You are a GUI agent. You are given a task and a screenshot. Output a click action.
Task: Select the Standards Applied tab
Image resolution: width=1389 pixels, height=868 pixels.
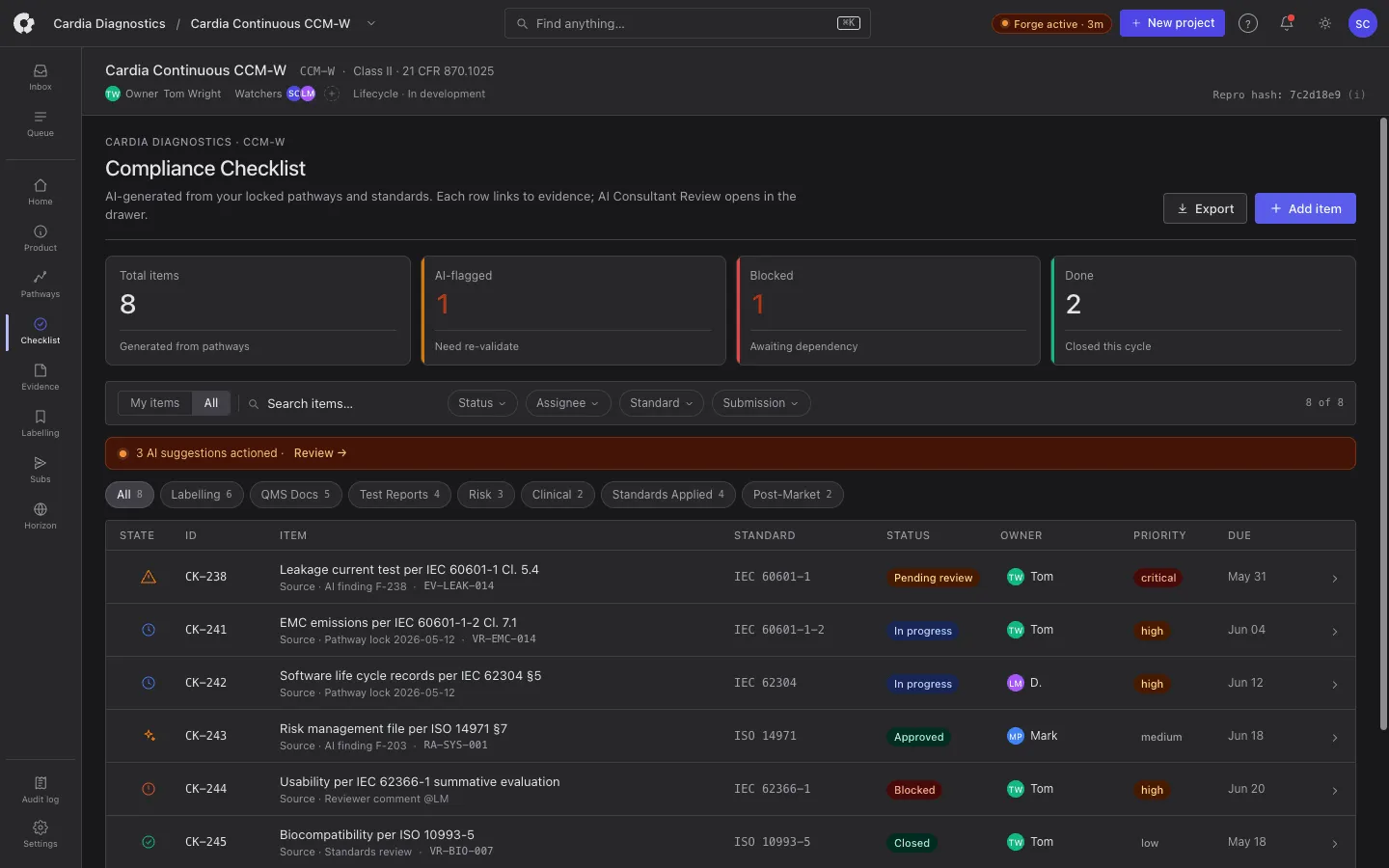coord(668,495)
